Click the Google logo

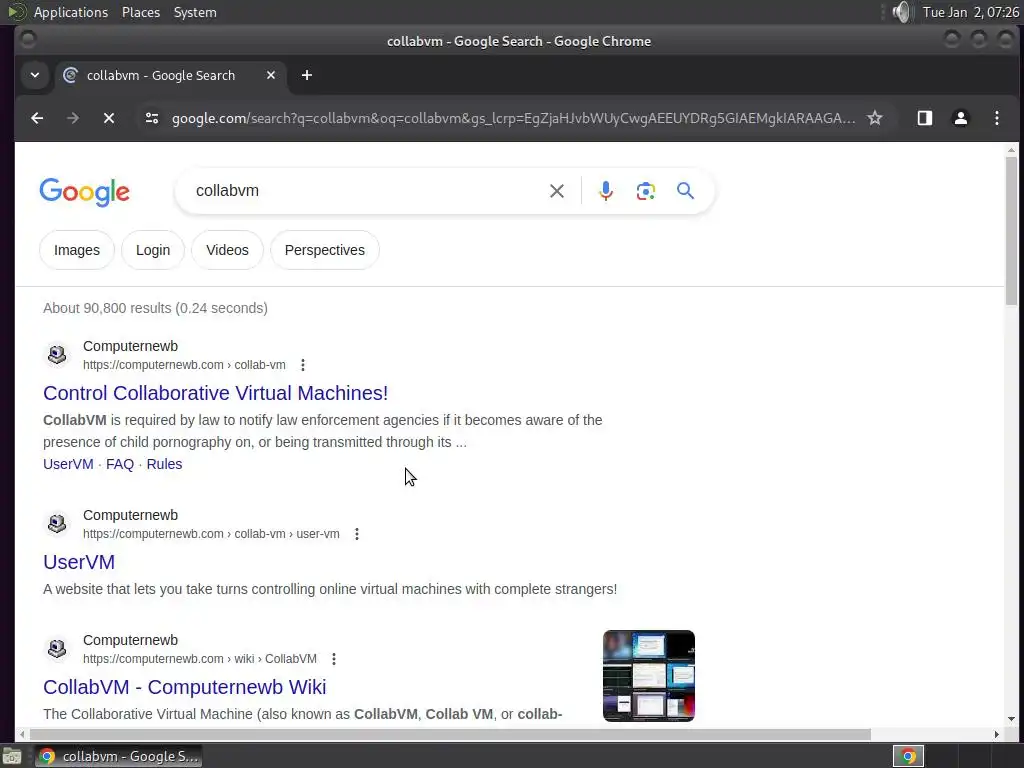pyautogui.click(x=85, y=192)
